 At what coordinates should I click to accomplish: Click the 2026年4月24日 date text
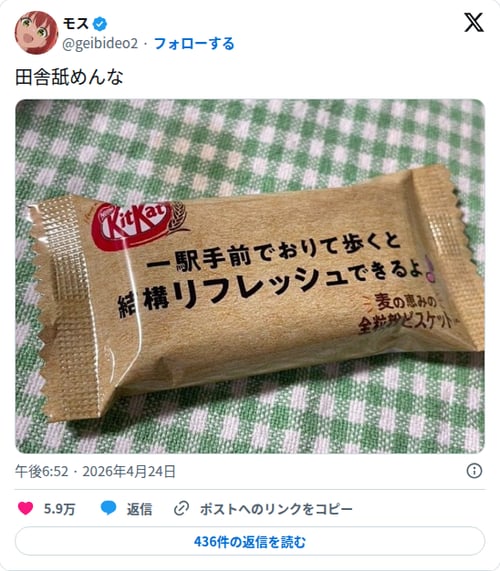point(129,471)
